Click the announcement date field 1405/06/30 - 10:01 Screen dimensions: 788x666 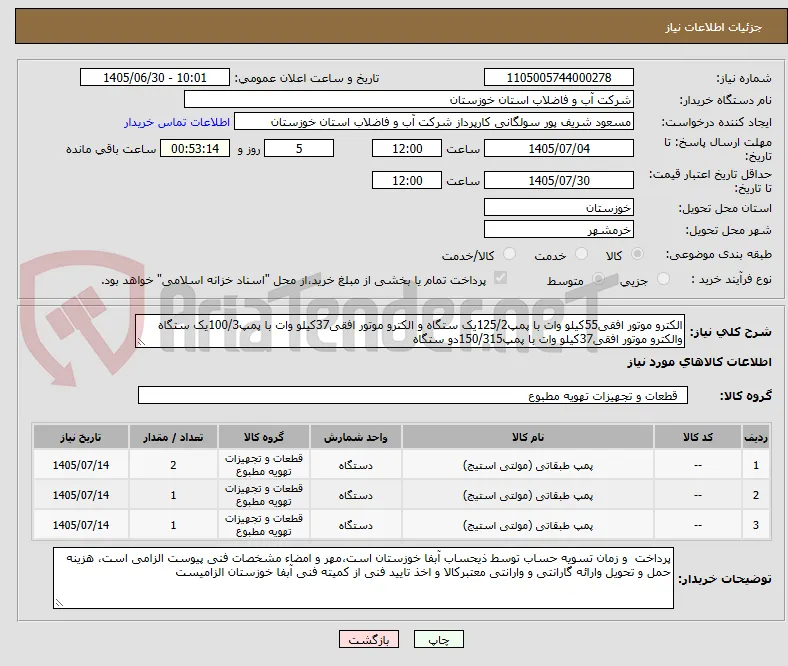[x=155, y=77]
